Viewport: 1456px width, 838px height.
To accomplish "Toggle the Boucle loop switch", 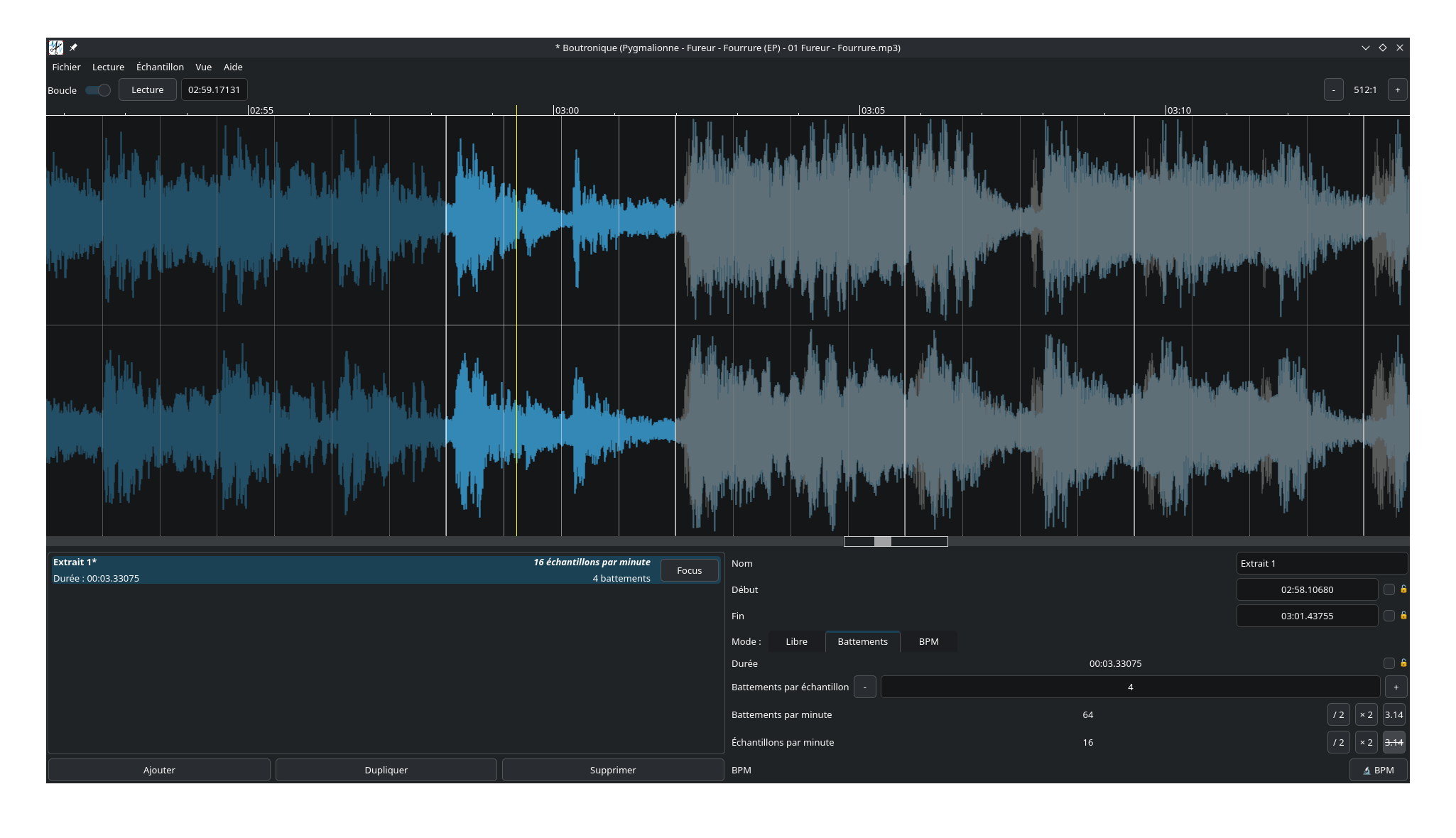I will coord(98,90).
